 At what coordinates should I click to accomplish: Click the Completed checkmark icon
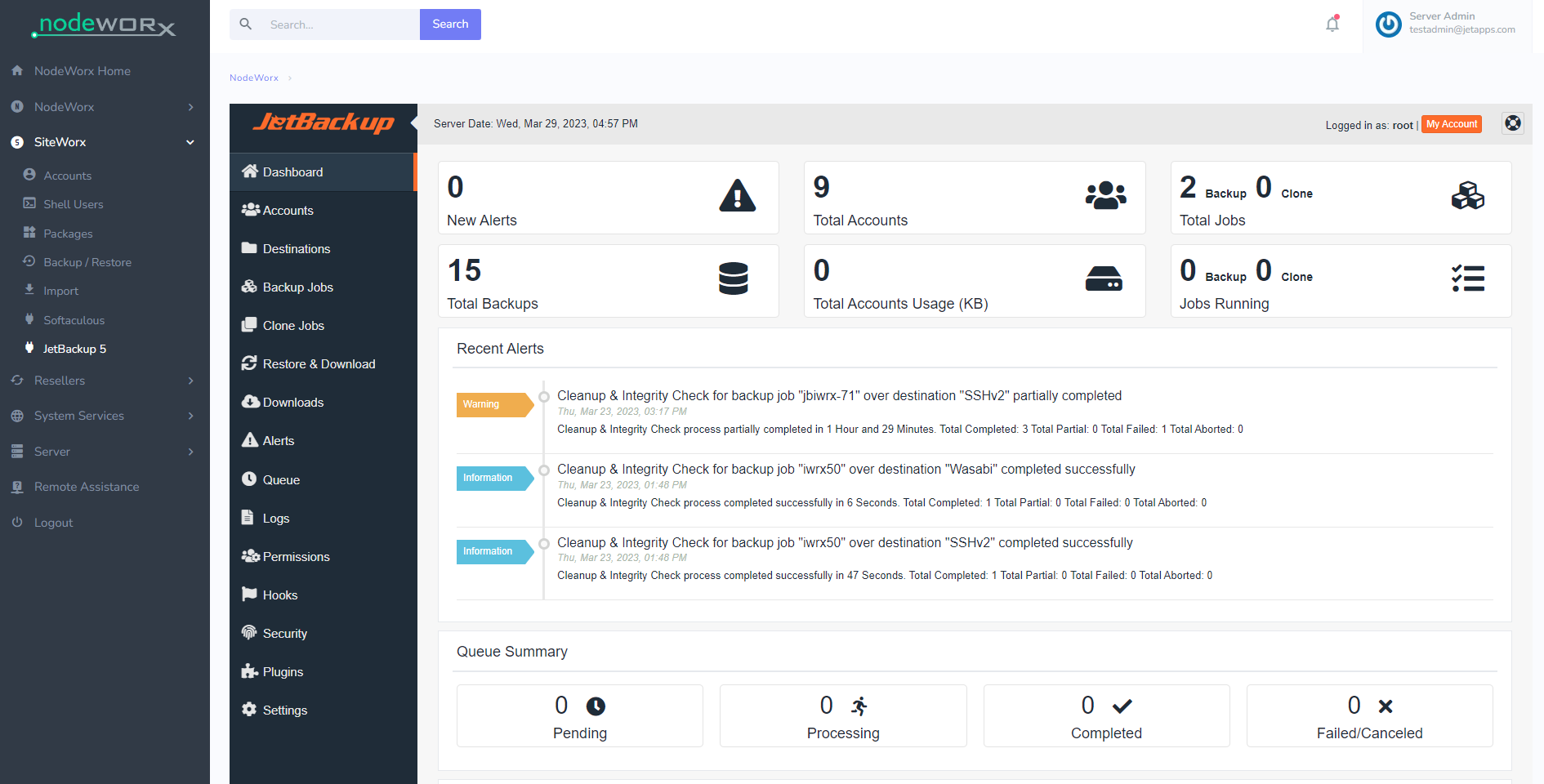tap(1122, 706)
